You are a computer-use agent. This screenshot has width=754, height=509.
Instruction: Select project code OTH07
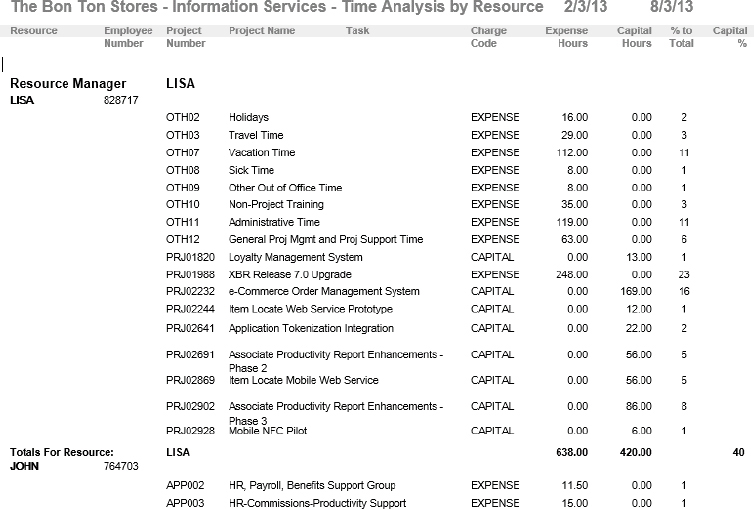tap(183, 152)
